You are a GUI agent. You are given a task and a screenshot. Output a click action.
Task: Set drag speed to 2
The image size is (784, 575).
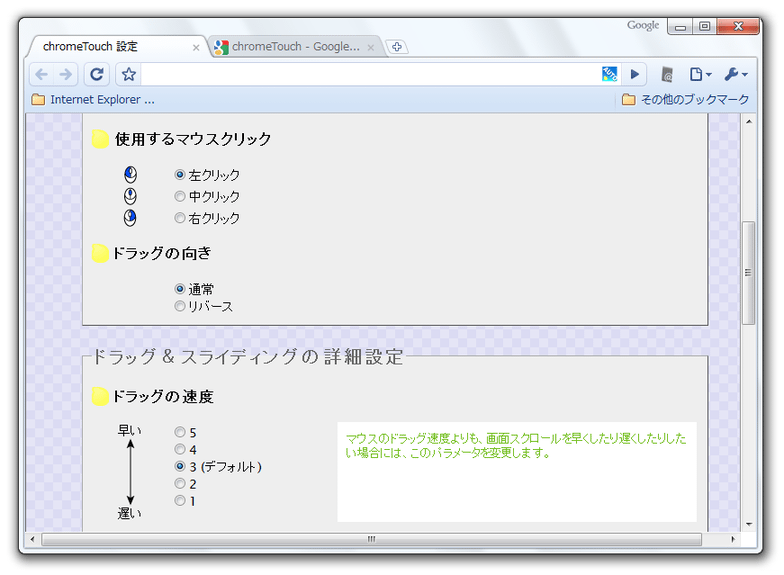click(x=180, y=483)
